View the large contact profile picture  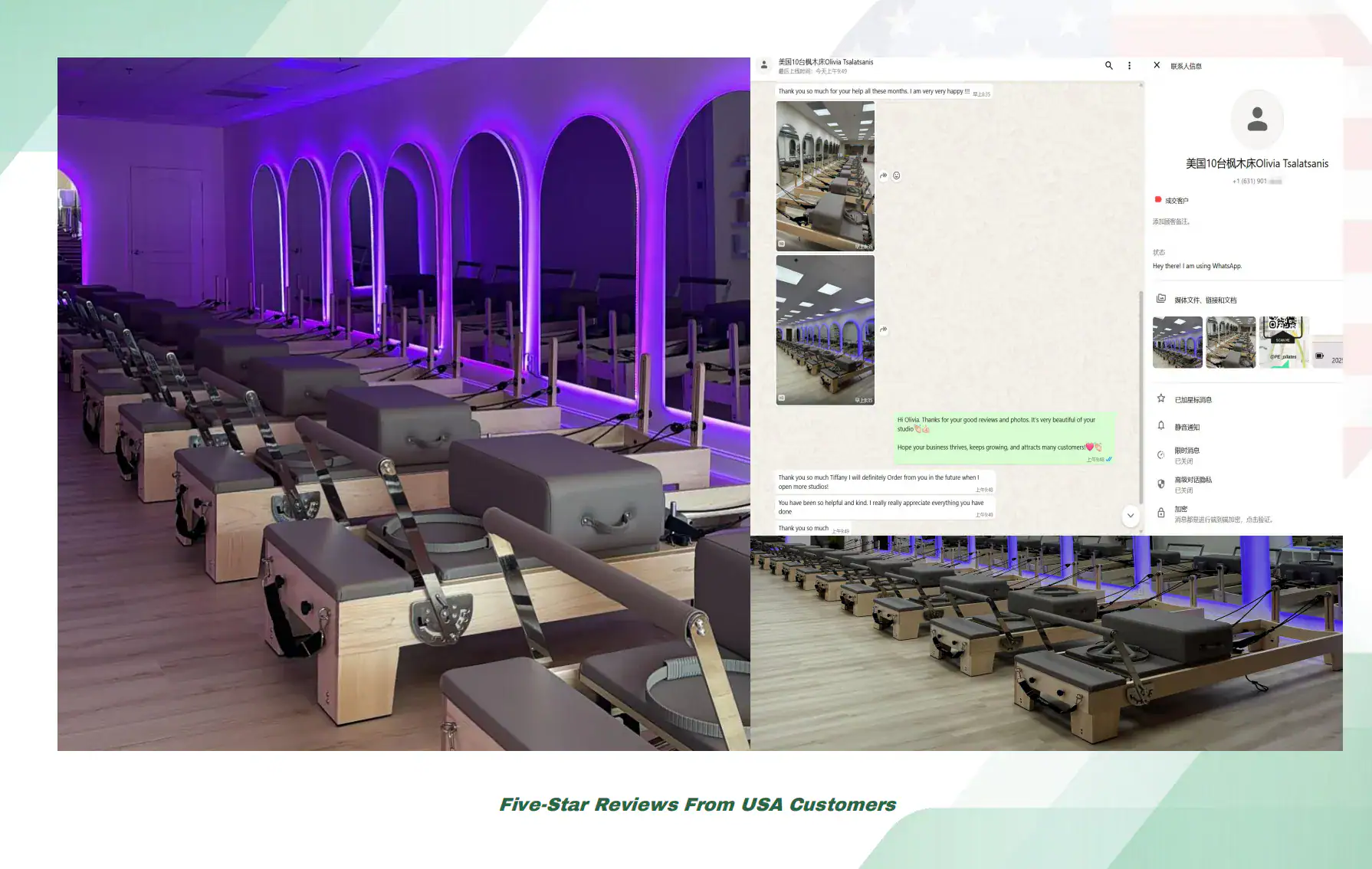[x=1257, y=120]
